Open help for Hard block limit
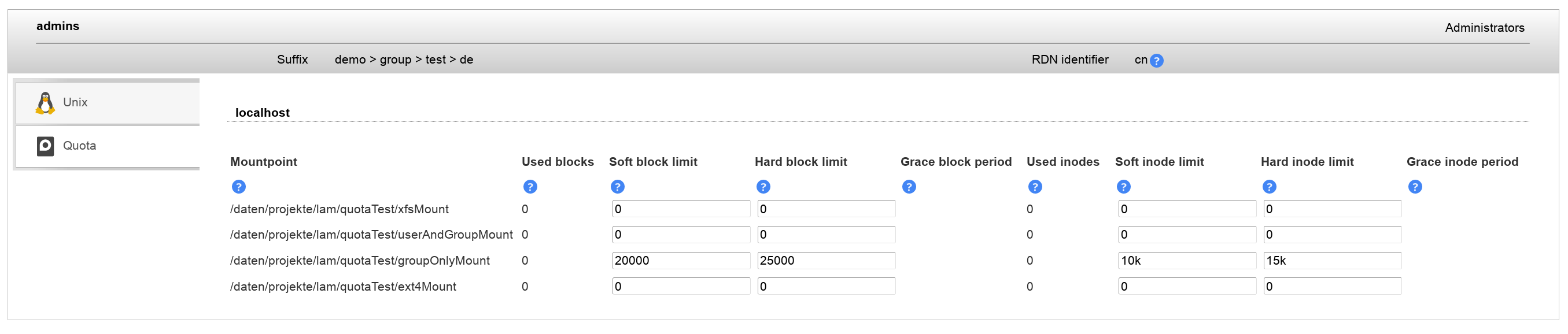Image resolution: width=1568 pixels, height=334 pixels. (x=763, y=187)
